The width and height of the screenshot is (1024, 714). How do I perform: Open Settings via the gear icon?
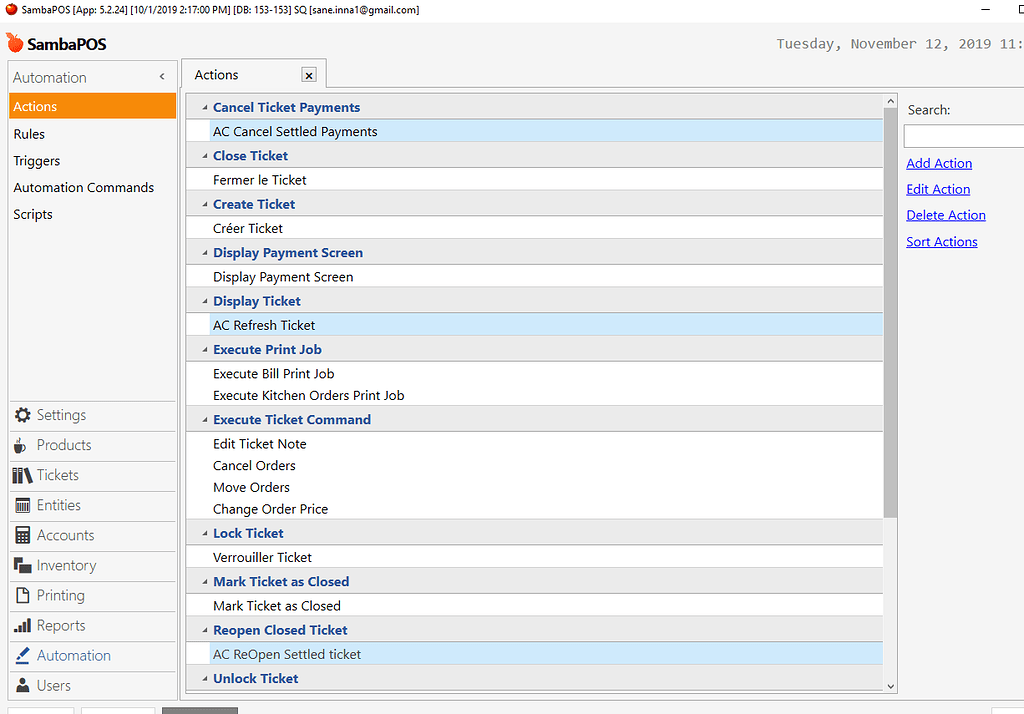(x=22, y=415)
